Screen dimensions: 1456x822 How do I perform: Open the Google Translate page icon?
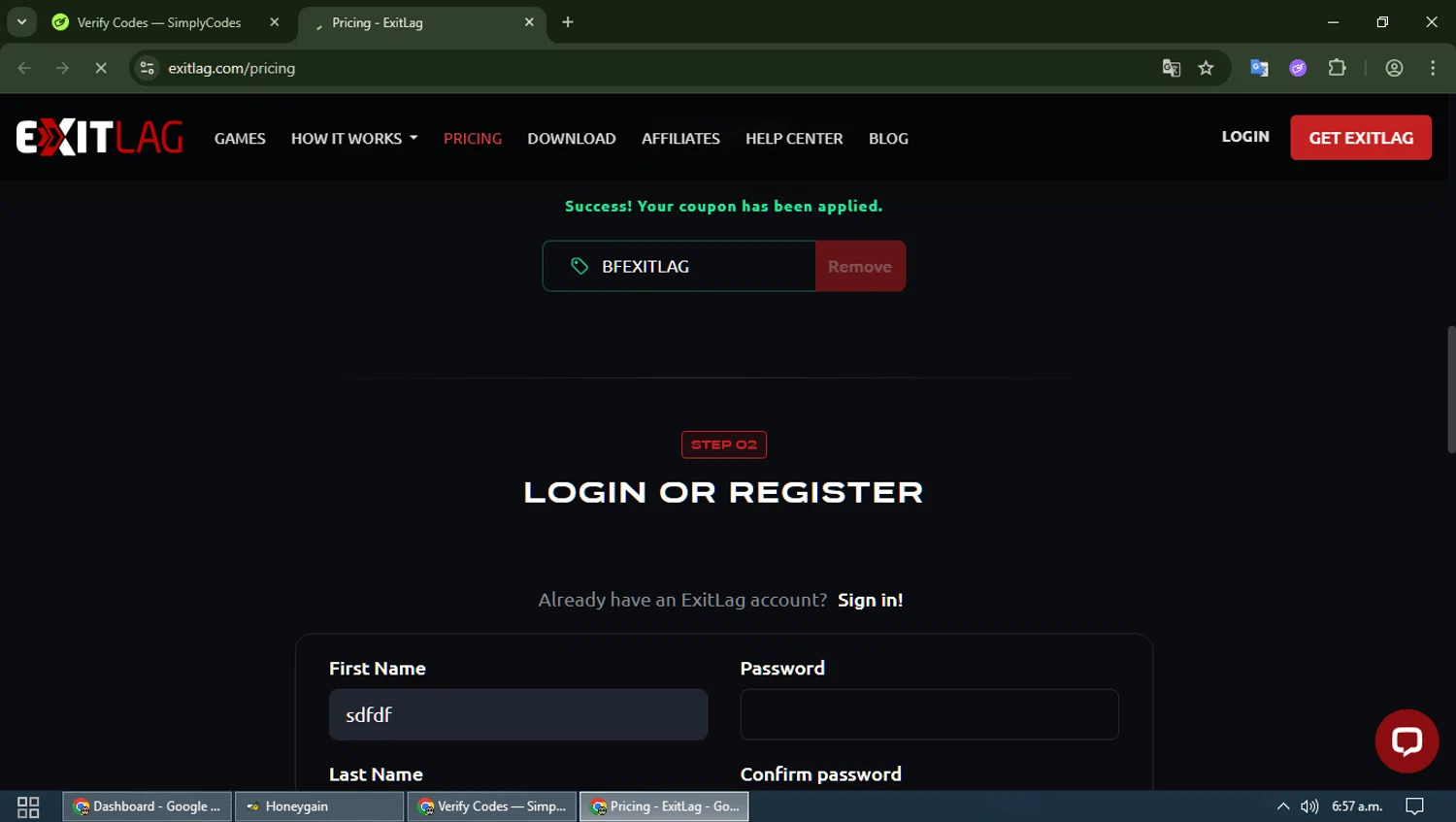(1172, 68)
